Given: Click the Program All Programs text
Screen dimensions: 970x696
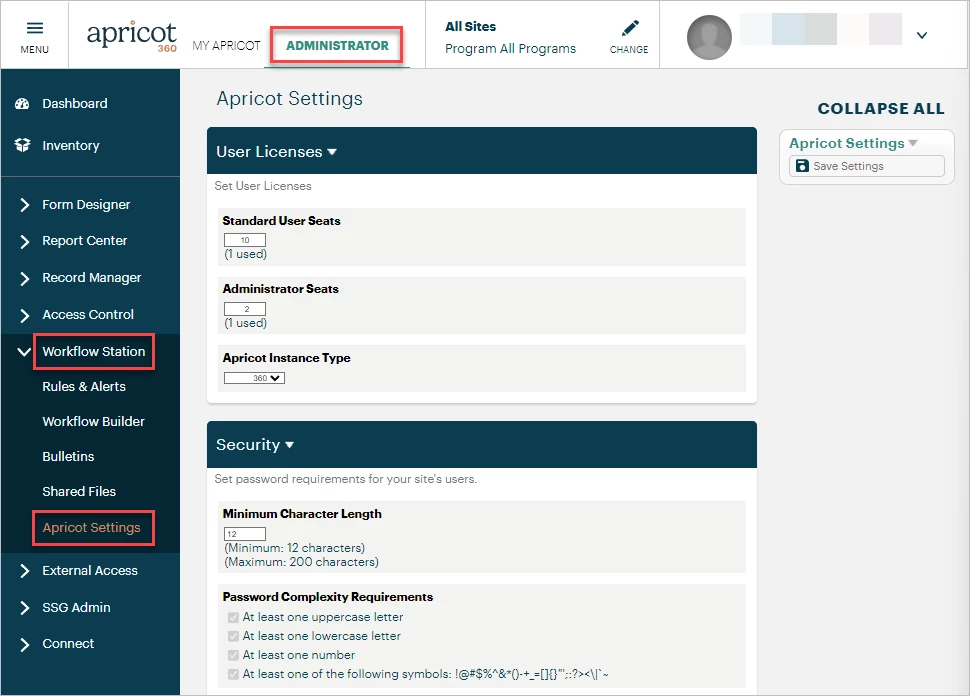Looking at the screenshot, I should [x=510, y=48].
